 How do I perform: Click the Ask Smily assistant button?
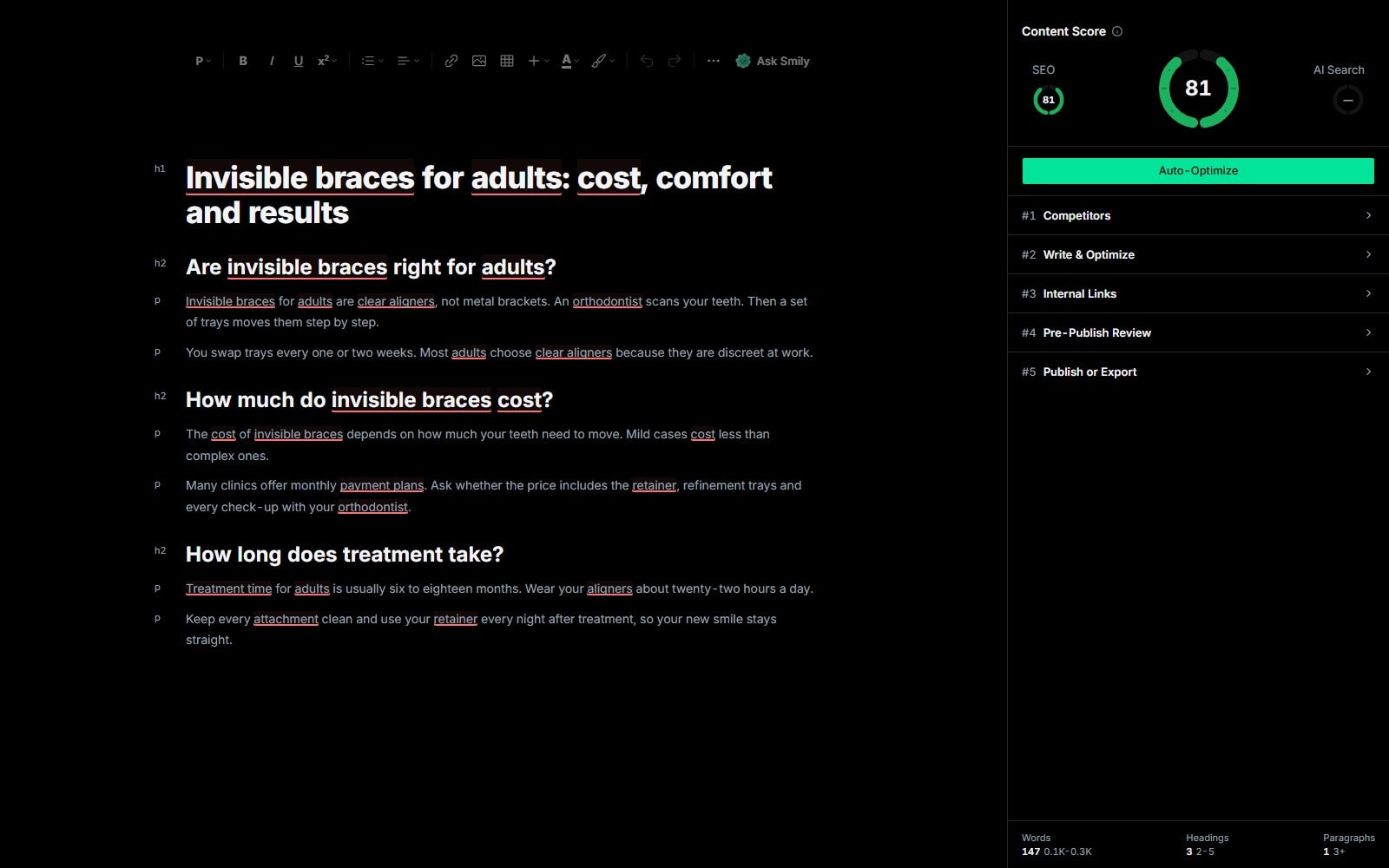coord(773,61)
